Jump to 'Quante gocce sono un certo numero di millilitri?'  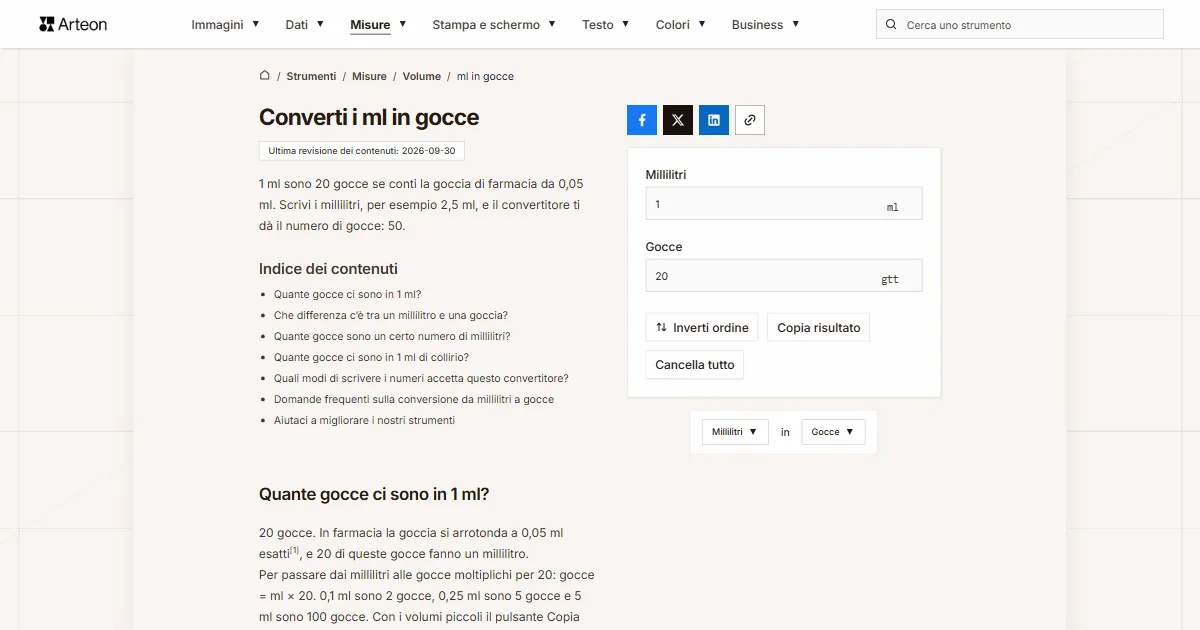[392, 336]
